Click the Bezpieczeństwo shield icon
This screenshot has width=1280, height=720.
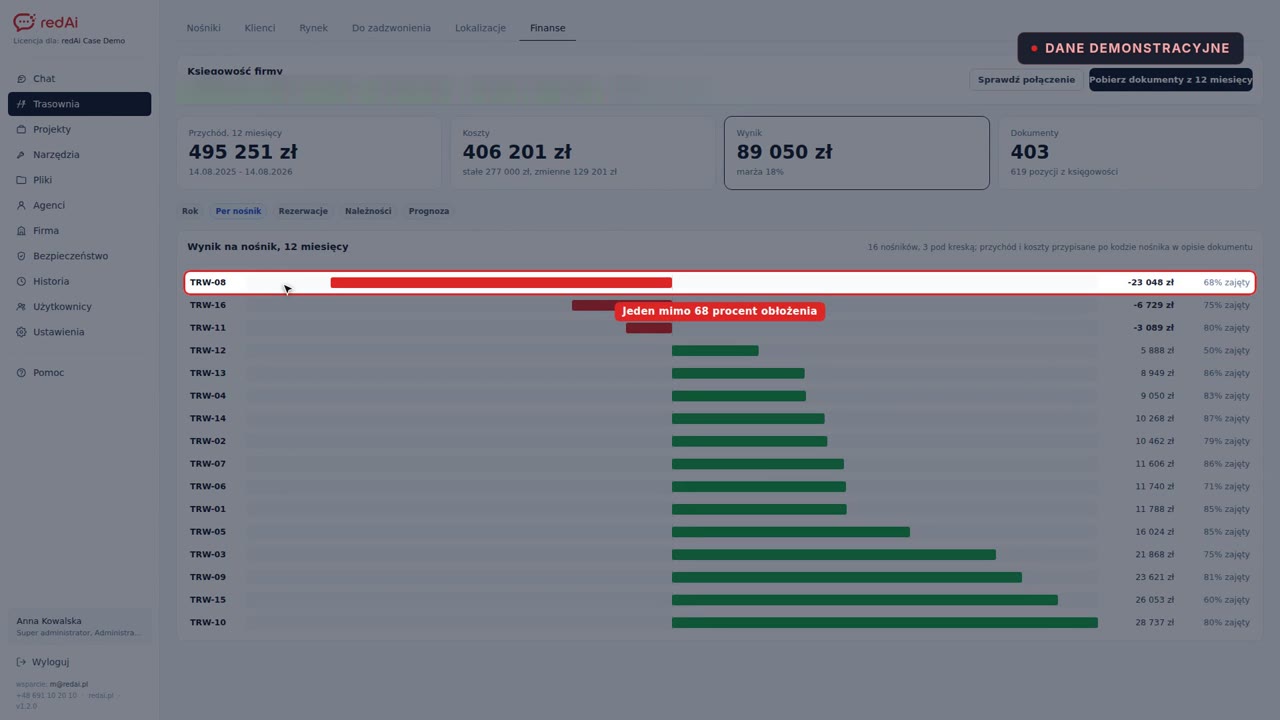pos(22,256)
